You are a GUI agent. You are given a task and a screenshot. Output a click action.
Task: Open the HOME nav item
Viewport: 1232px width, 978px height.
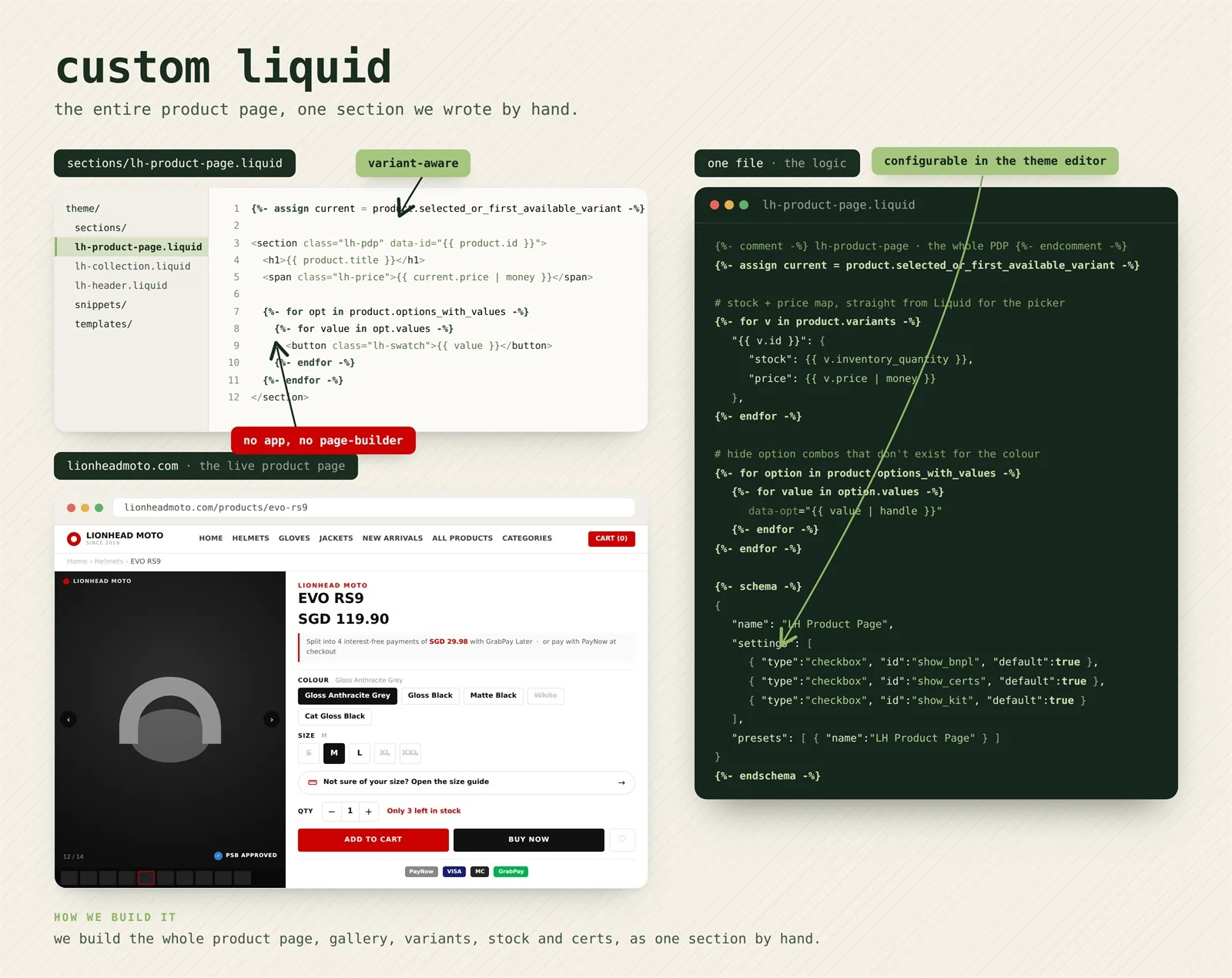click(211, 538)
